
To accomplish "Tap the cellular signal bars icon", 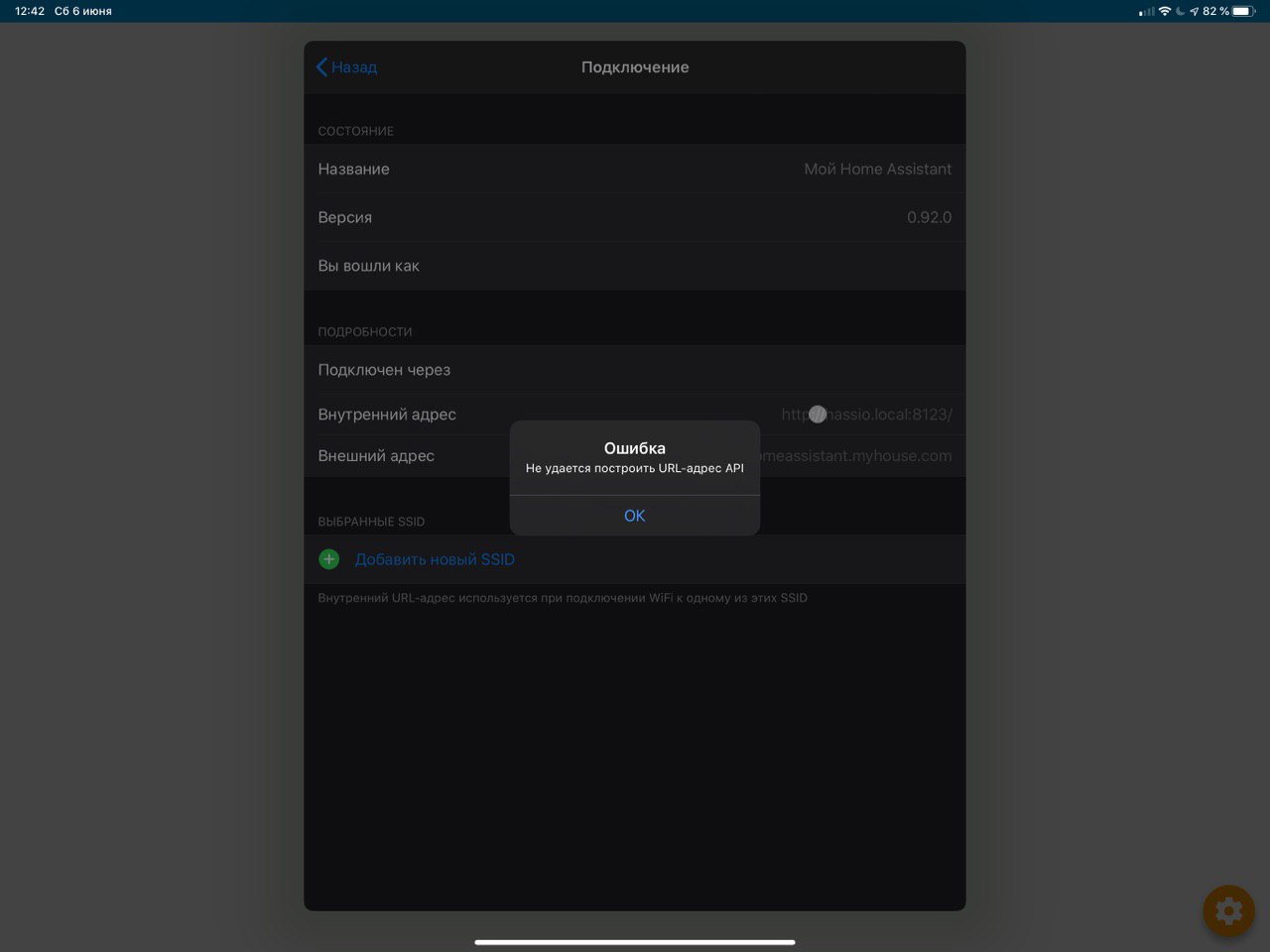I will pos(1147,12).
